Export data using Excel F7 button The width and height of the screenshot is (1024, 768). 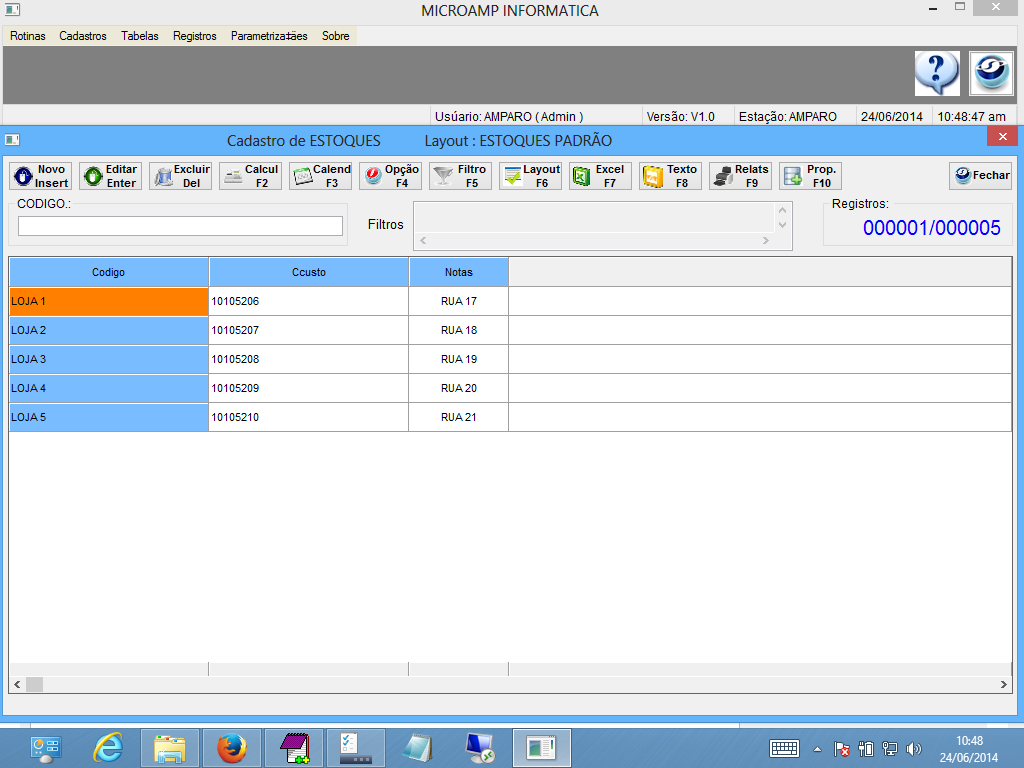point(600,176)
